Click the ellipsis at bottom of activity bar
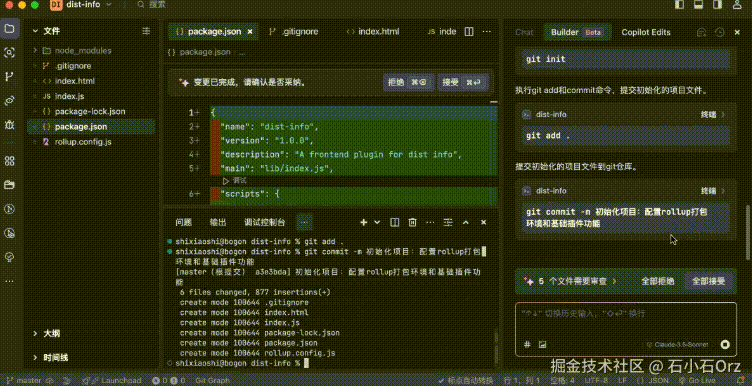Screen dimensions: 752x386 [9, 281]
